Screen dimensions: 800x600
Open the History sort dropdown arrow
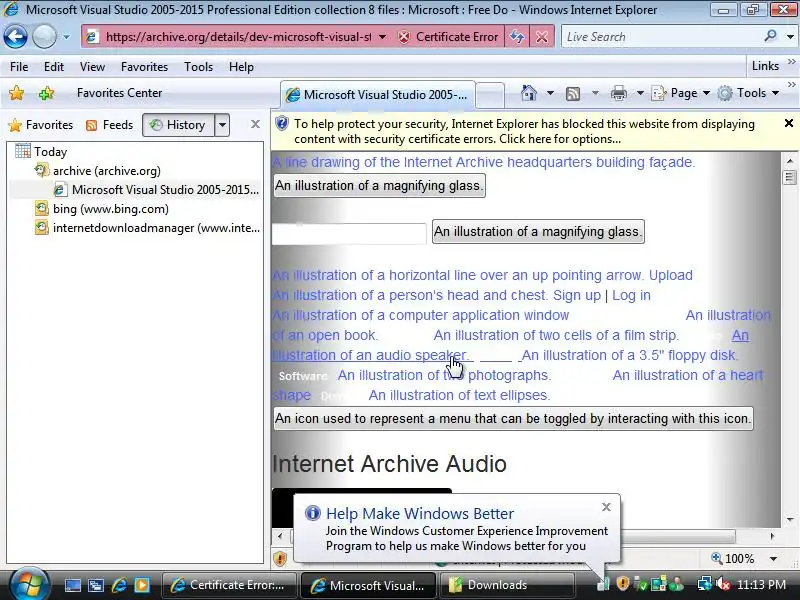(x=222, y=125)
